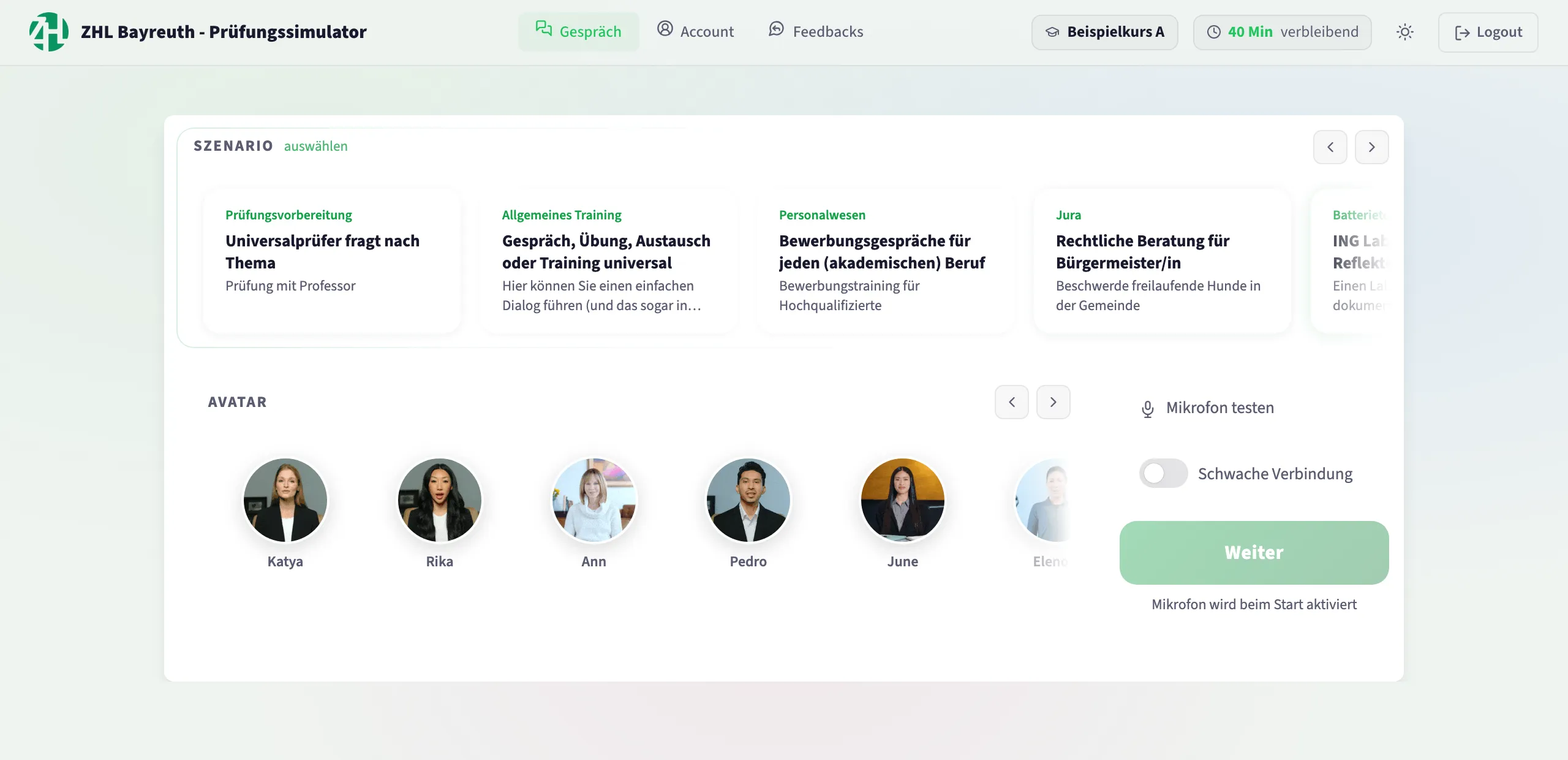Click the 'Prüfungsvorbereitung' category label

tap(288, 215)
